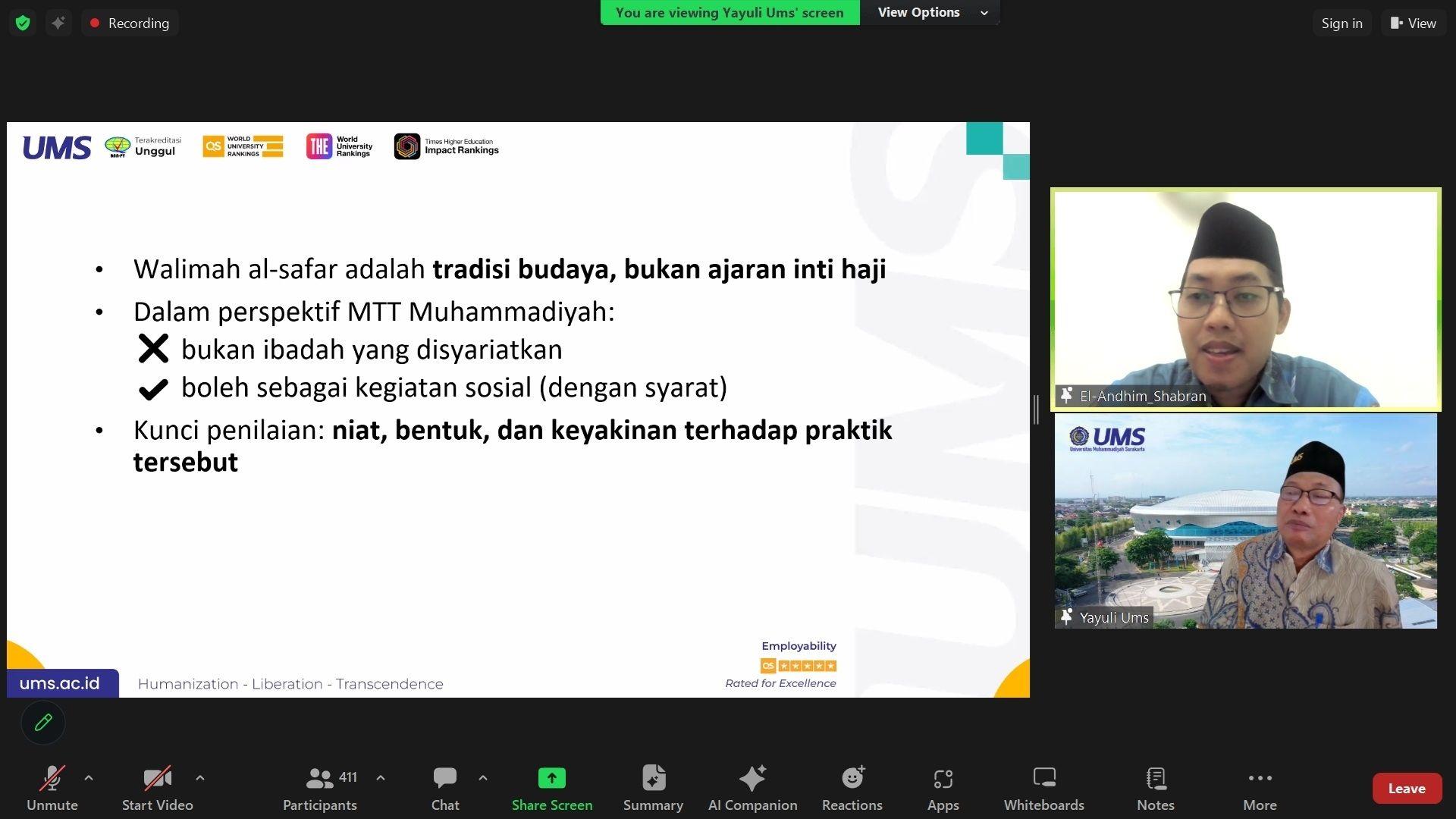Start Video with camera toggle
The image size is (1456, 819).
[x=158, y=789]
